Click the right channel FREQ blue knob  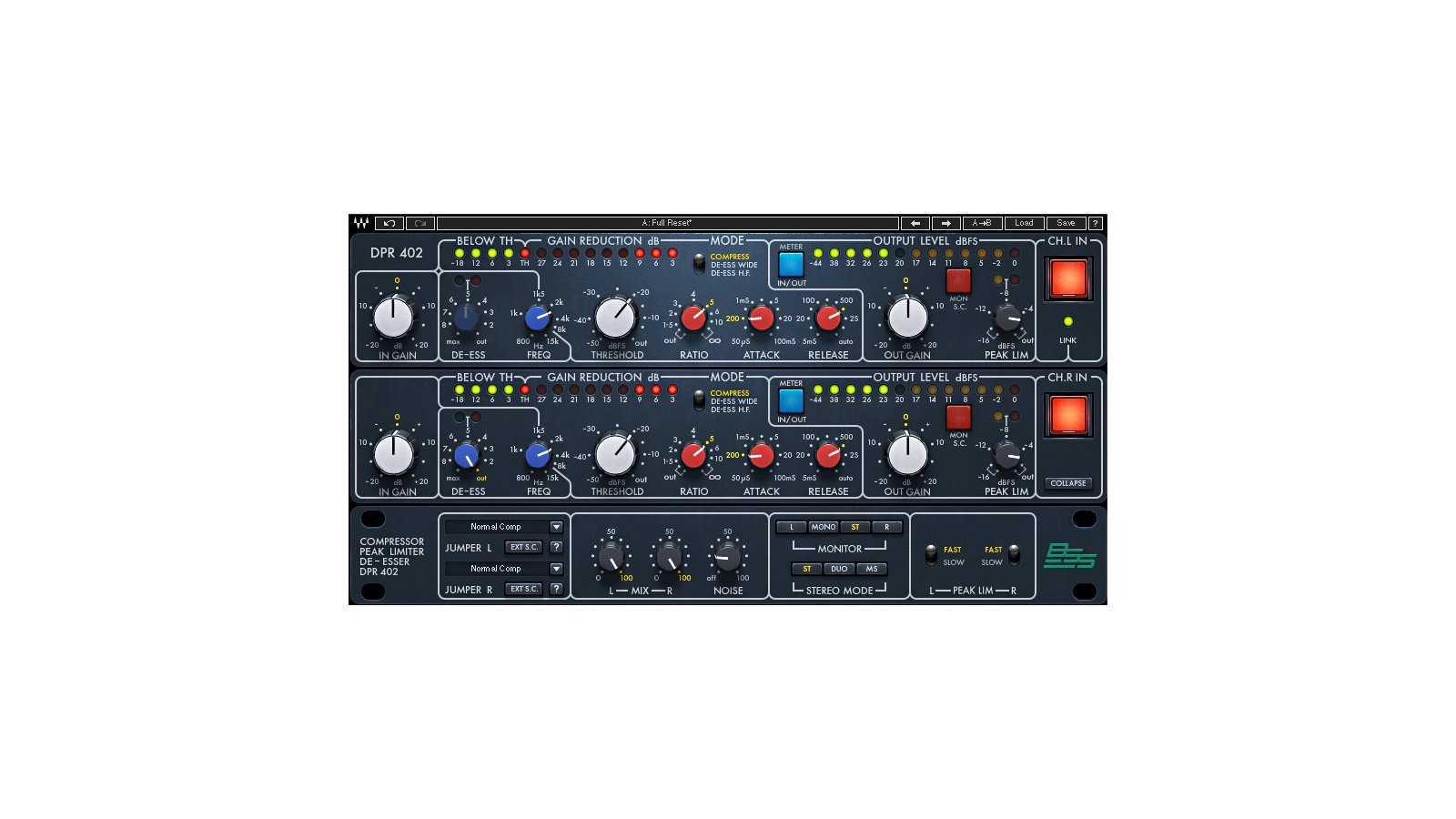[x=538, y=455]
